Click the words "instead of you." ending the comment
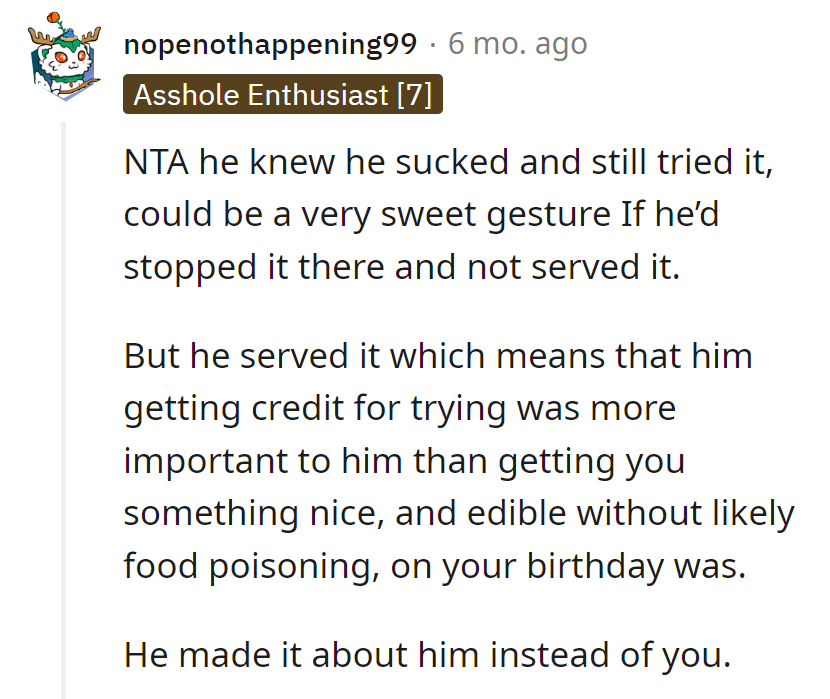 [x=632, y=654]
